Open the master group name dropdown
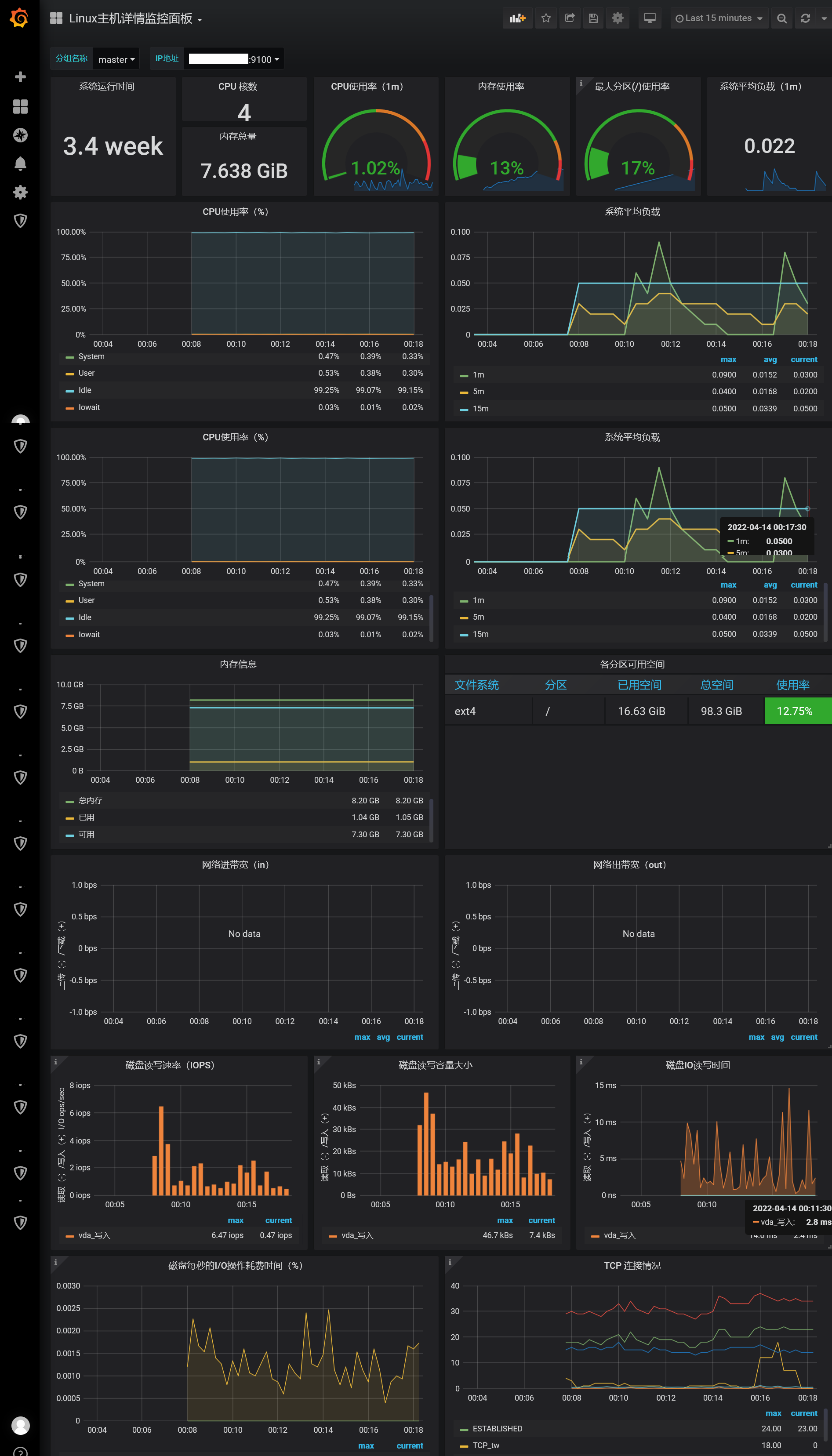 116,59
